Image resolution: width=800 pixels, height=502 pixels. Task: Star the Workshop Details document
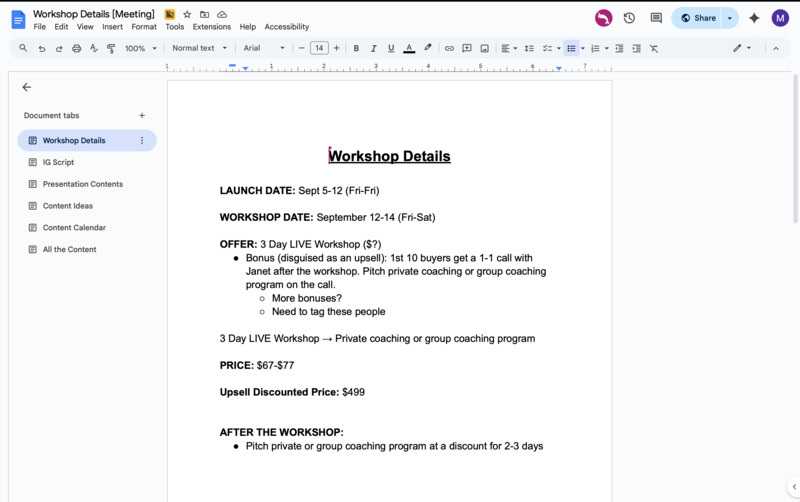click(x=187, y=14)
